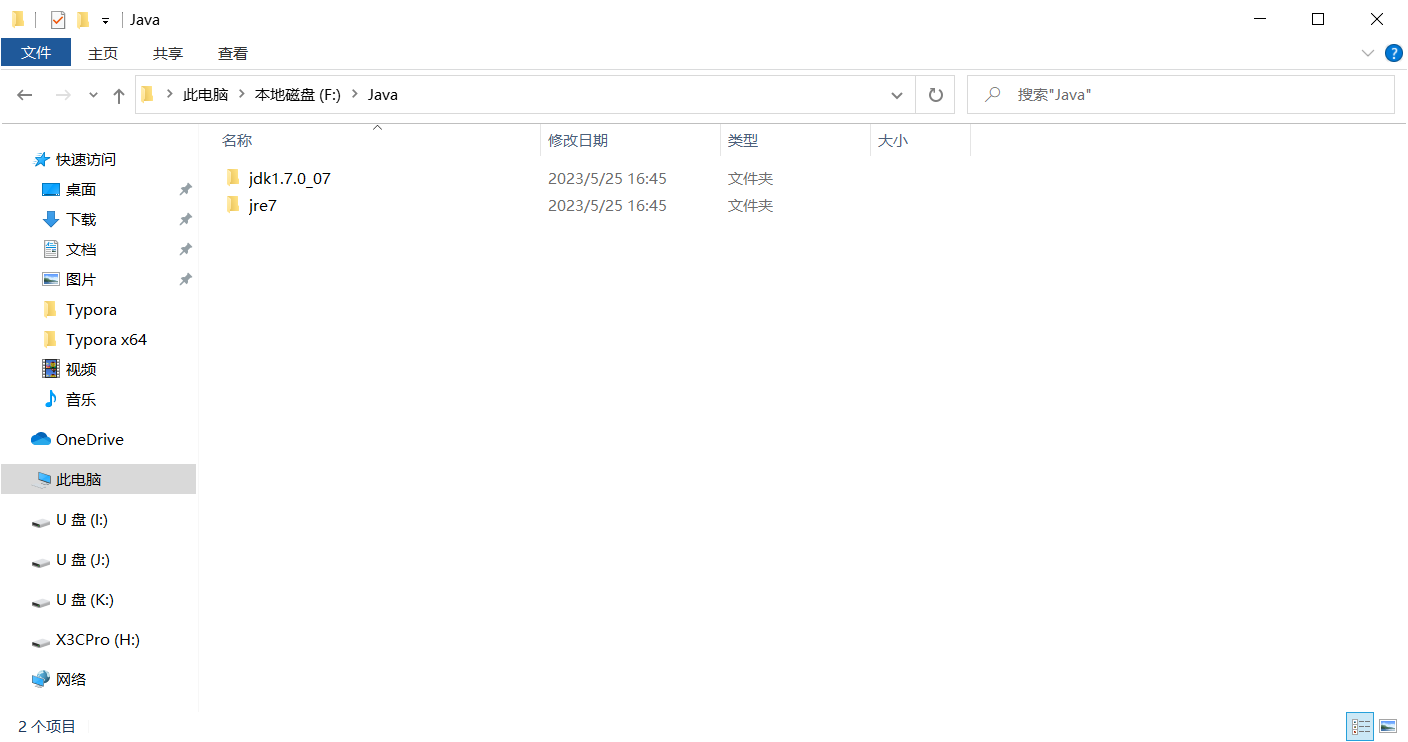Select the jdk1.7.0_07 folder name
This screenshot has height=742, width=1408.
click(290, 179)
